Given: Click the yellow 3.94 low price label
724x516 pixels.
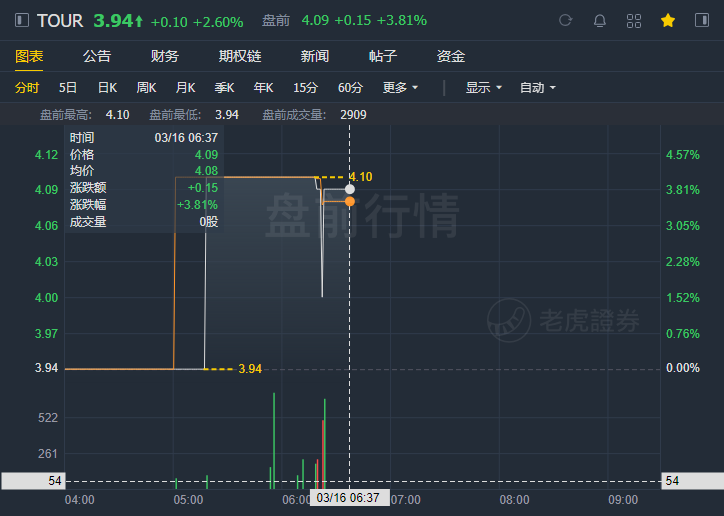Looking at the screenshot, I should pos(250,369).
